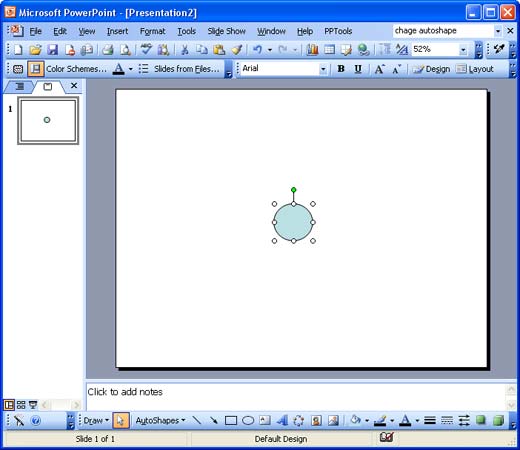Open the help question box dropdown
This screenshot has height=450, width=520.
pos(498,31)
